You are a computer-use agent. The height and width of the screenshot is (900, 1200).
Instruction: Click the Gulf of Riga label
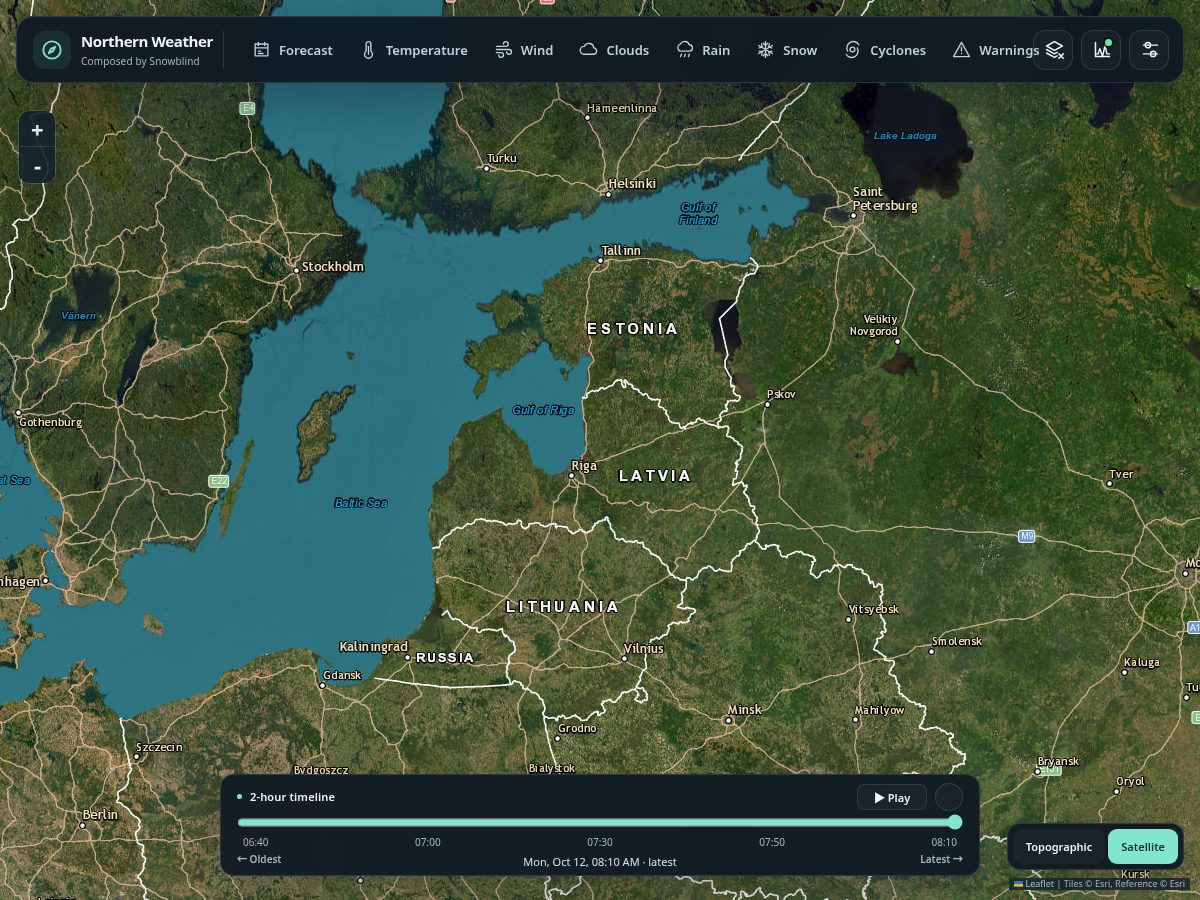tap(543, 410)
